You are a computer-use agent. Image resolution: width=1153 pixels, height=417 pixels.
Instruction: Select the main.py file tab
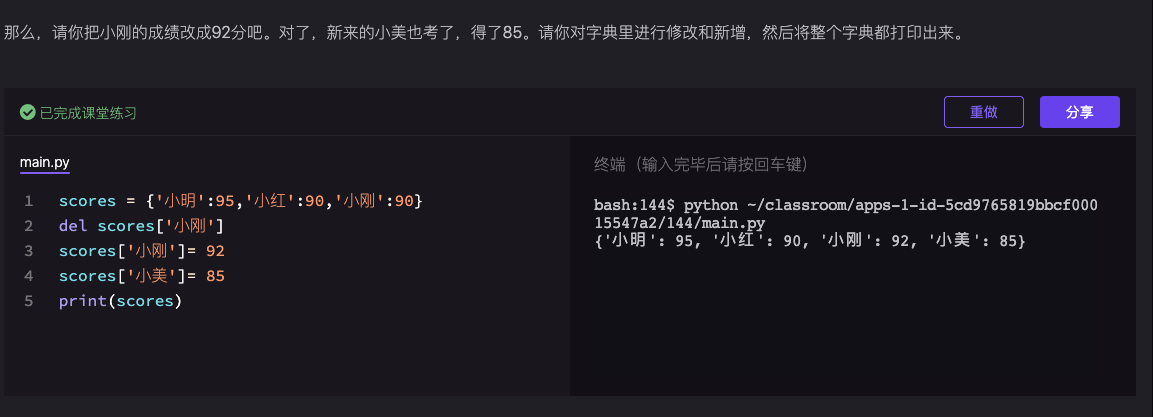pyautogui.click(x=45, y=162)
